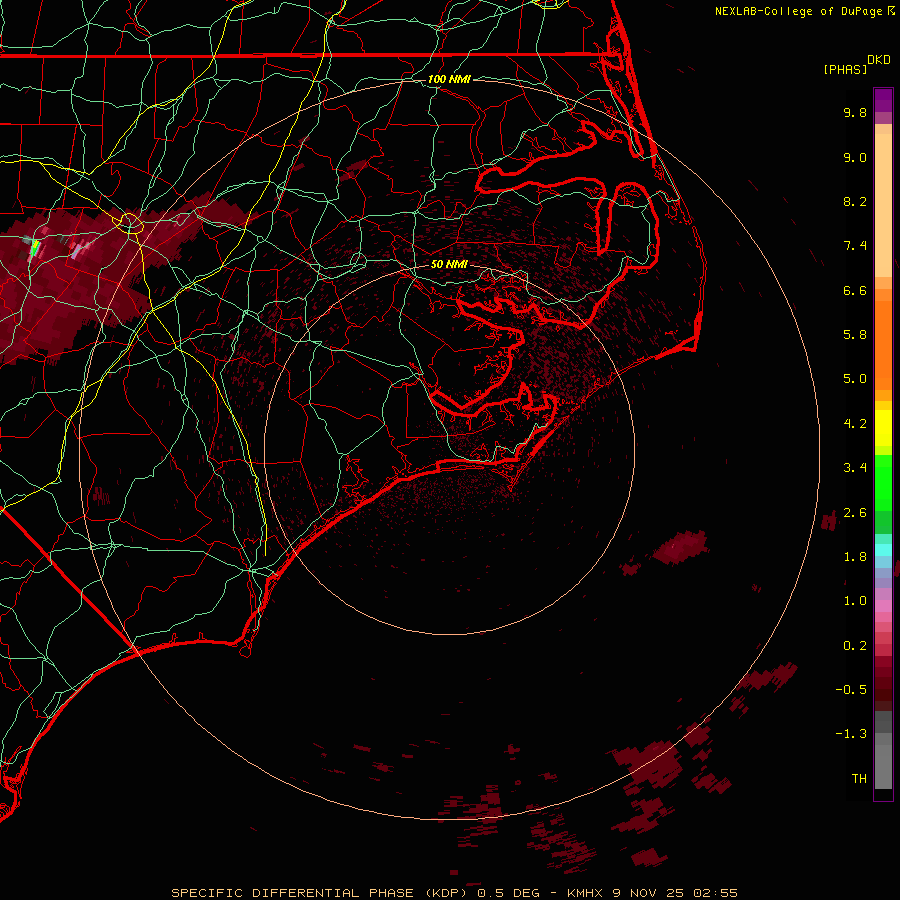Click the 5.0 legend value
Screen dimensions: 900x900
pyautogui.click(x=855, y=379)
